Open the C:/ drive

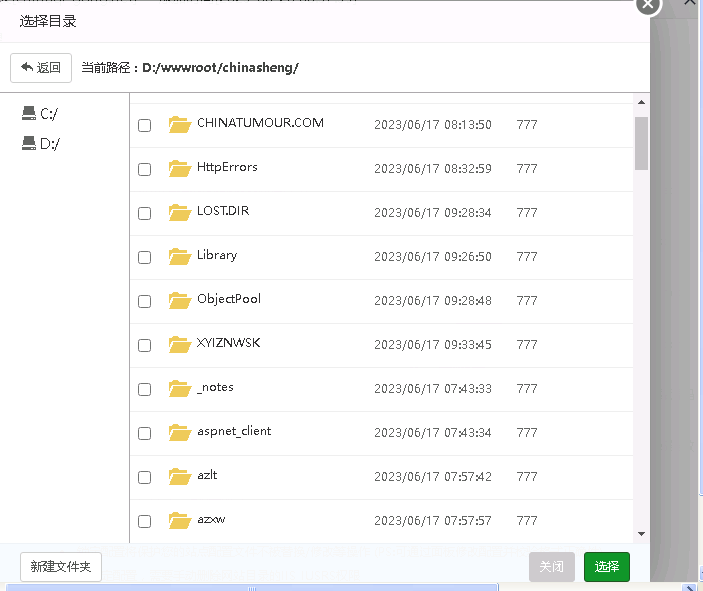tap(40, 113)
